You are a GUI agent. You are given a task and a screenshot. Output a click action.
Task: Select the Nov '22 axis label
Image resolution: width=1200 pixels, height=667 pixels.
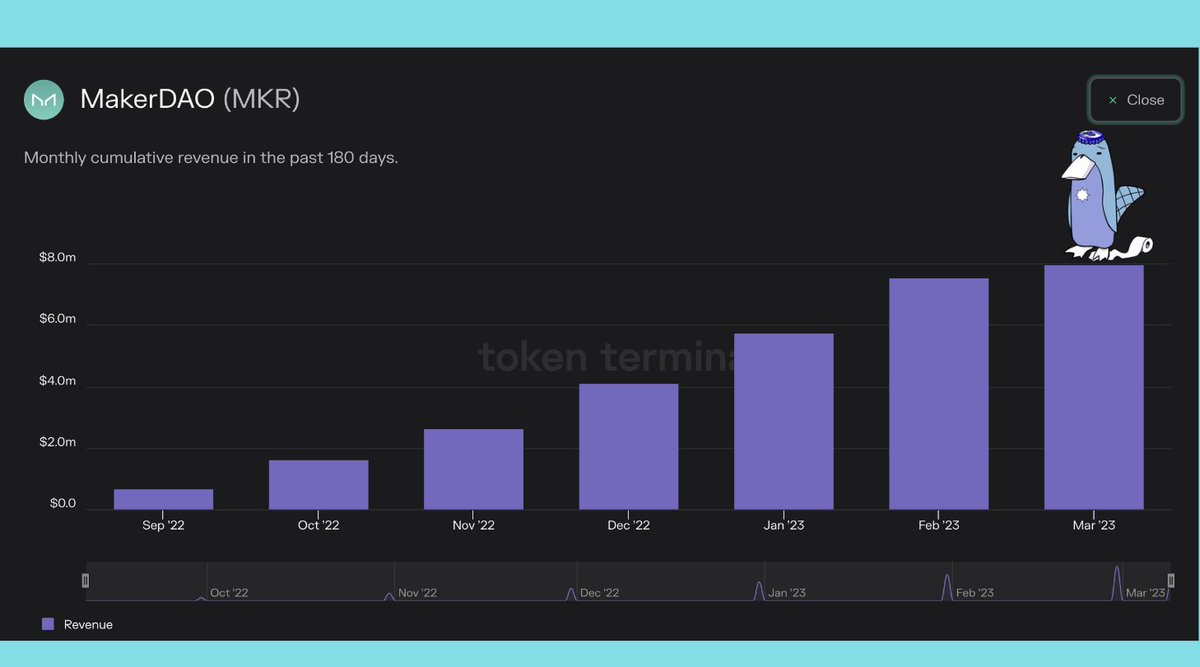472,524
